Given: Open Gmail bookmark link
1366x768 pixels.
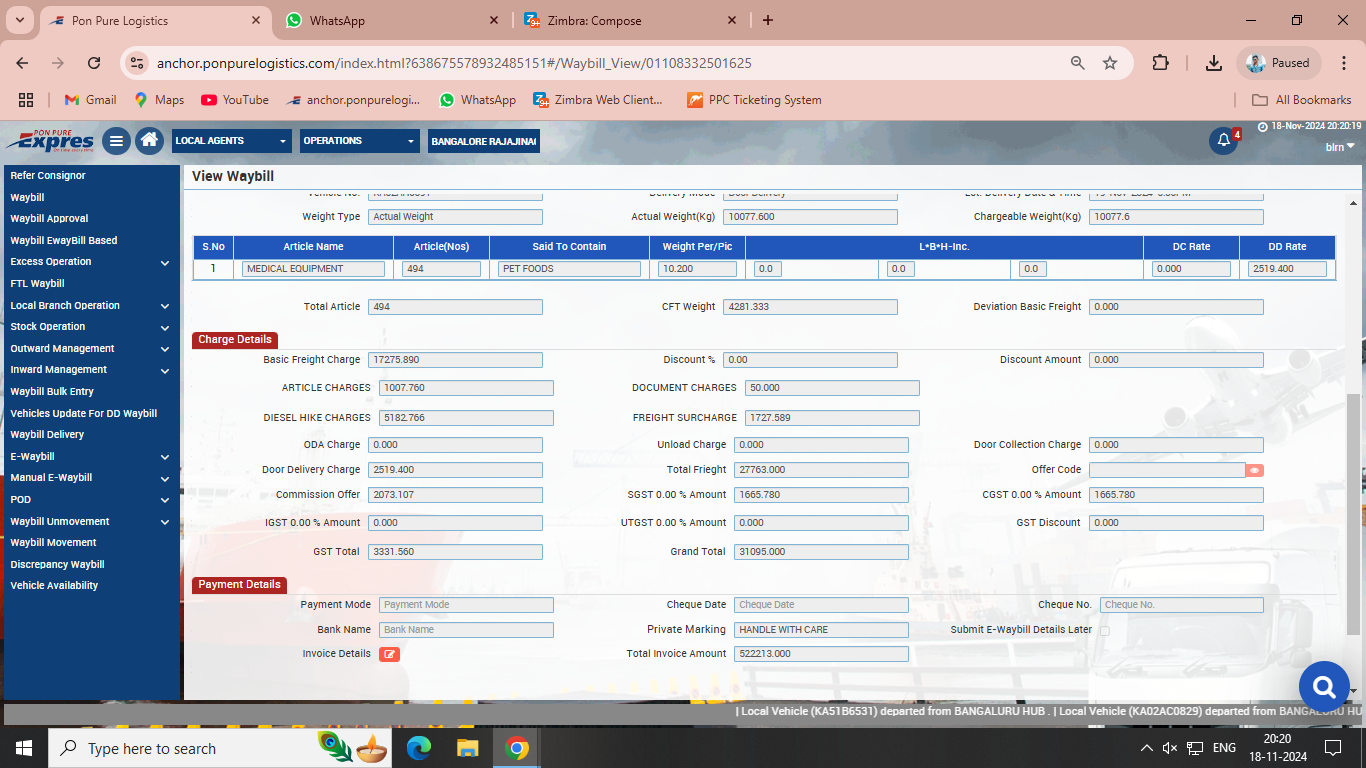Looking at the screenshot, I should pos(90,100).
